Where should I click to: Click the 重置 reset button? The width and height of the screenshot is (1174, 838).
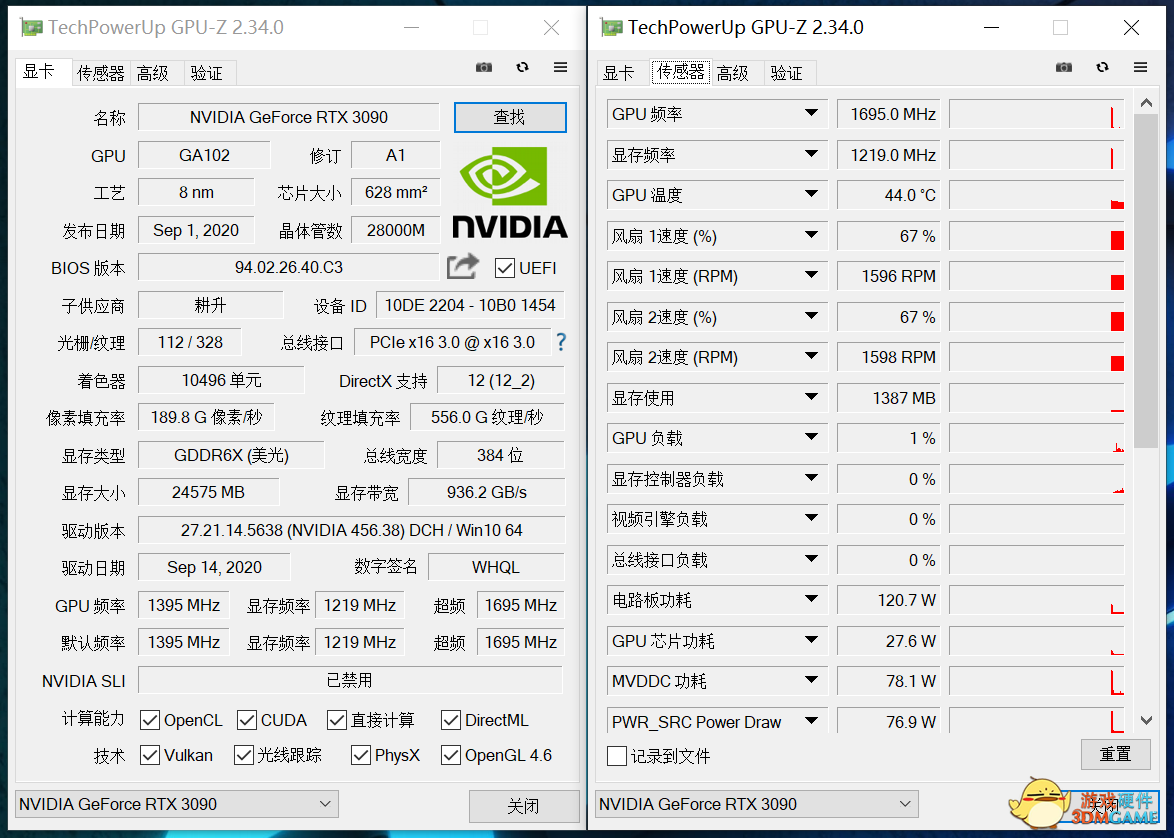[1115, 754]
